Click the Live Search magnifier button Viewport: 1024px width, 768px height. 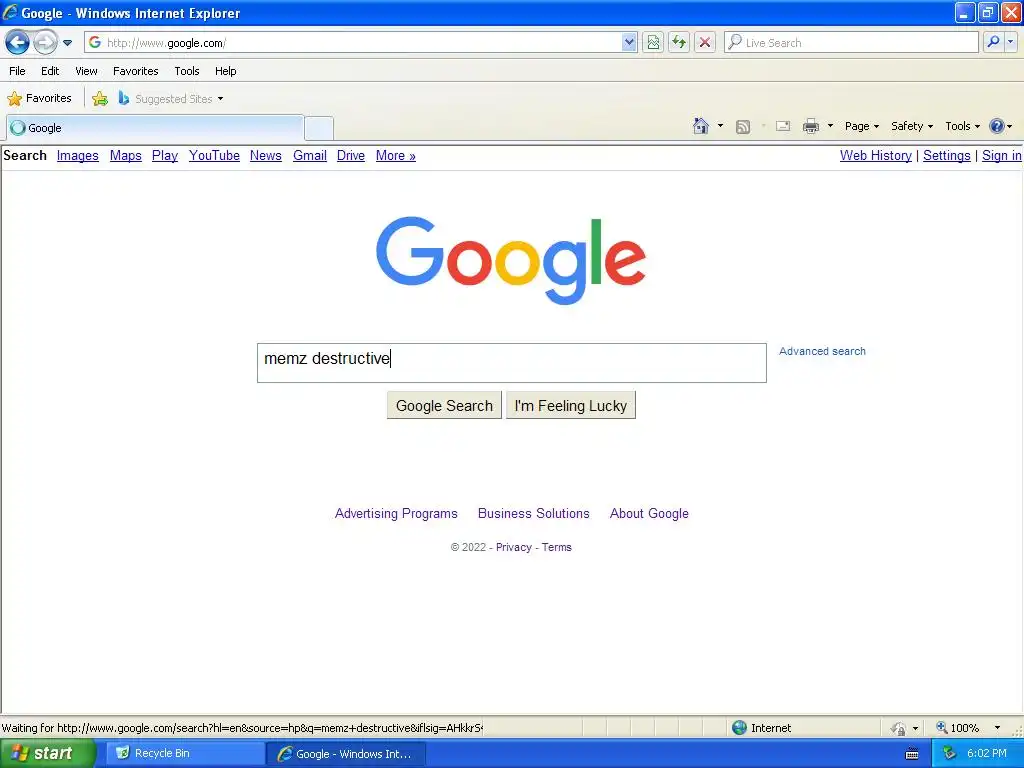[x=993, y=42]
